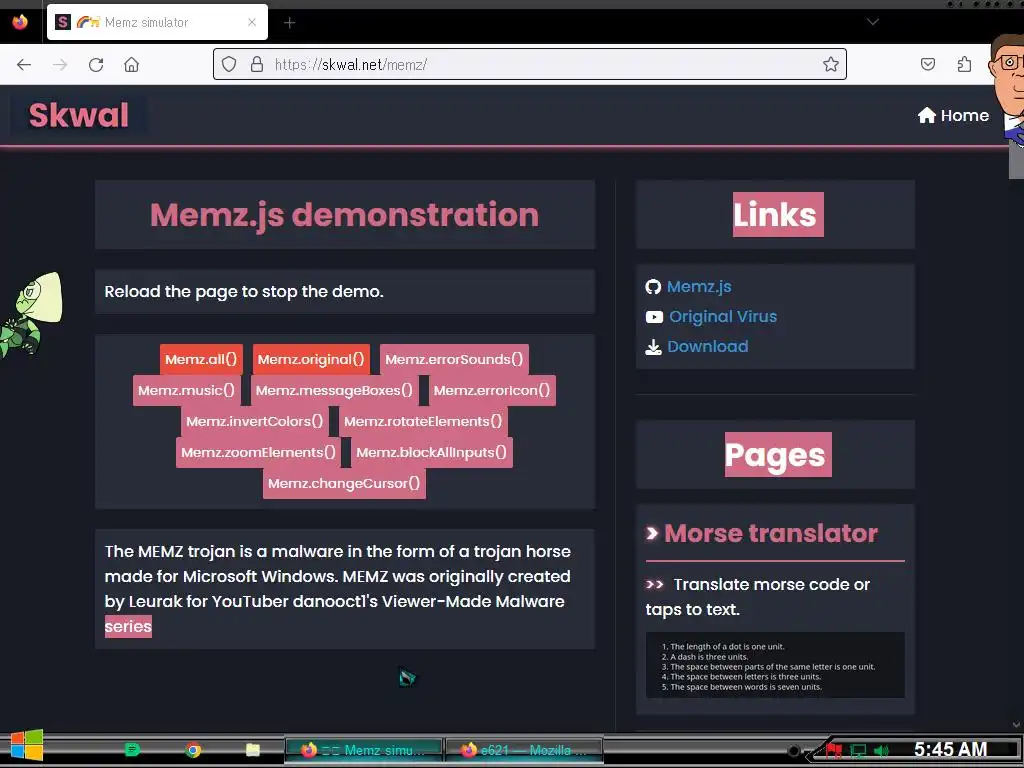Trigger Memz.errorSounds() button
The image size is (1024, 768).
pyautogui.click(x=454, y=359)
